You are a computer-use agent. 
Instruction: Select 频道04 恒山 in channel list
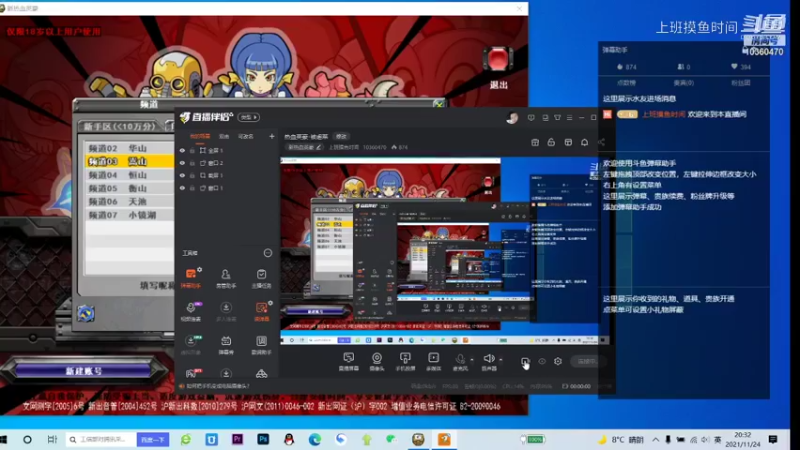pyautogui.click(x=129, y=175)
